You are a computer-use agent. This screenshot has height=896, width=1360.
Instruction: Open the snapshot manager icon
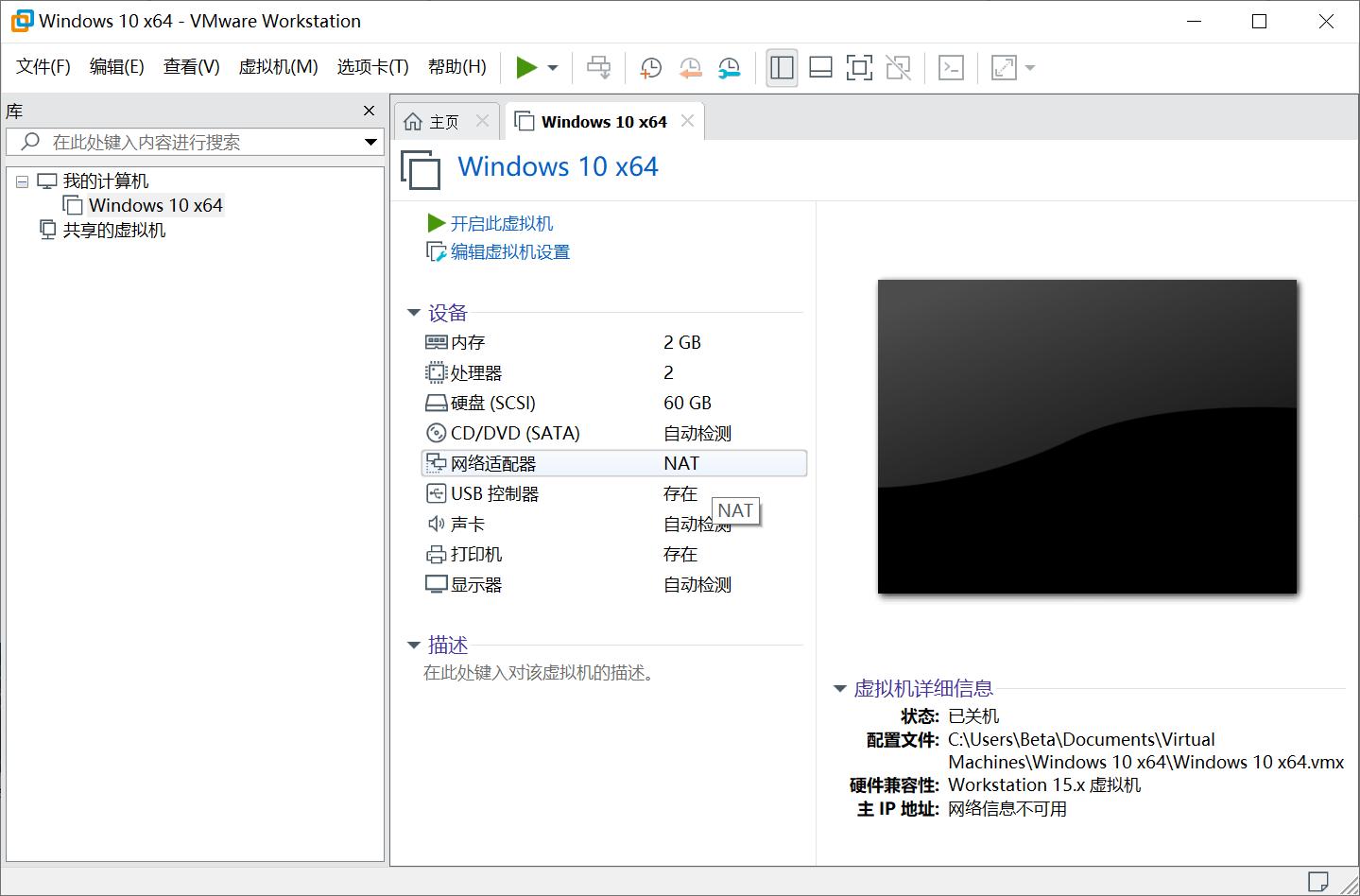point(729,67)
